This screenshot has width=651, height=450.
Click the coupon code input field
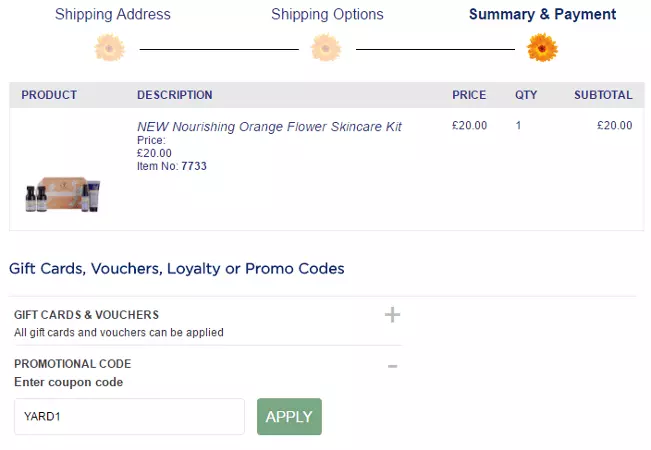[x=129, y=417]
